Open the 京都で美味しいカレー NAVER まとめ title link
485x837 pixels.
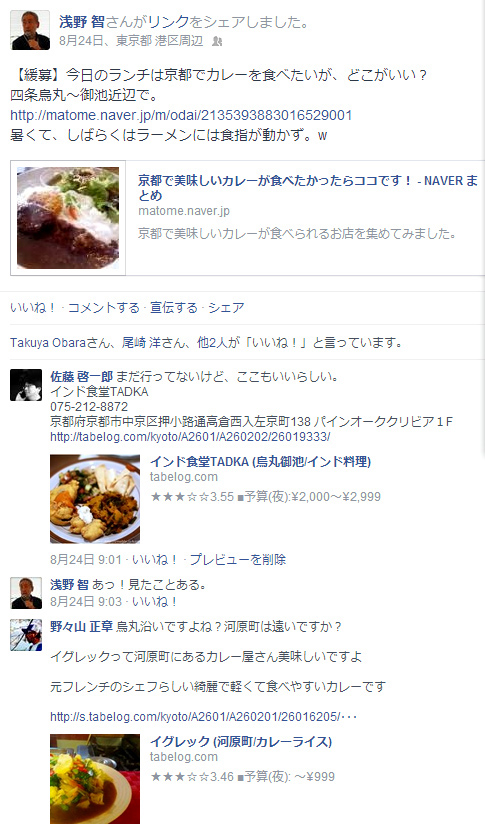point(308,188)
